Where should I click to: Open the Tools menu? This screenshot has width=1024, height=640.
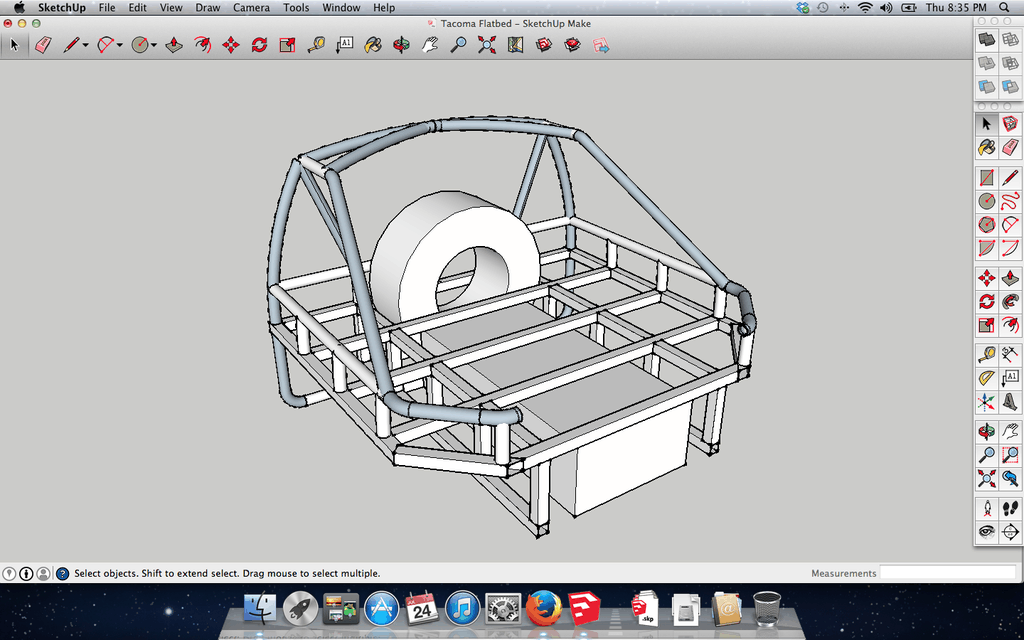(296, 8)
